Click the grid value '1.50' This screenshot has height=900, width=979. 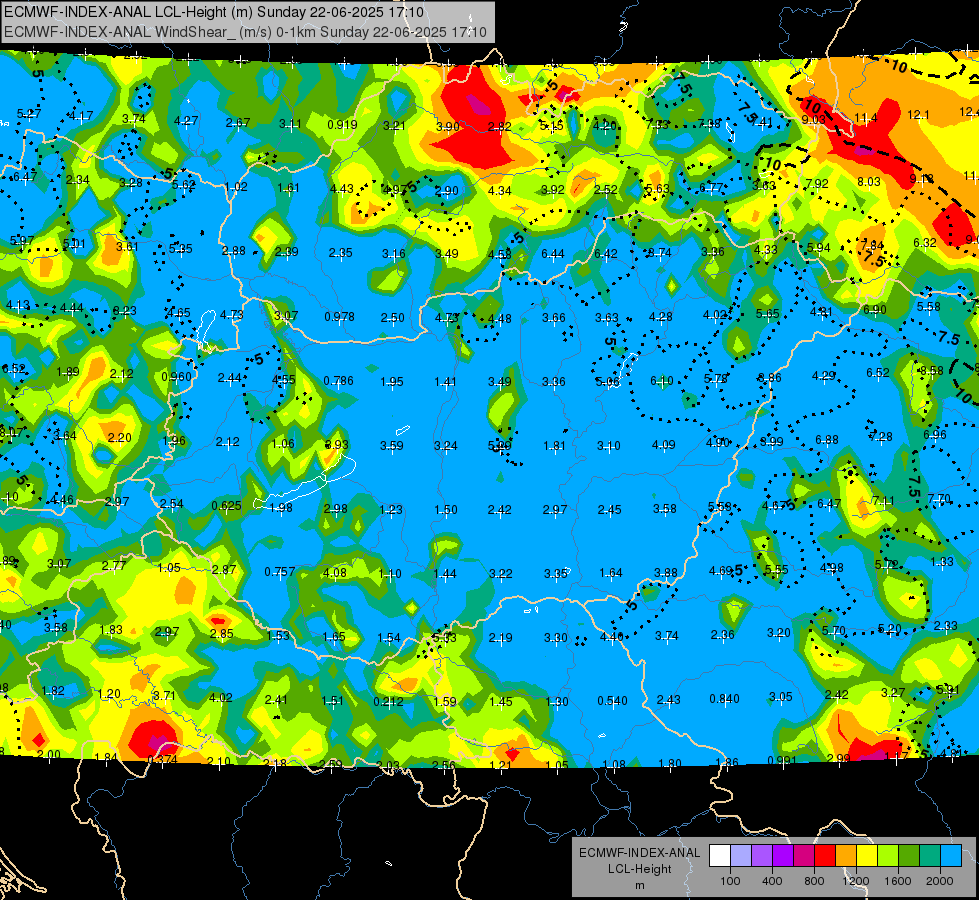click(446, 510)
